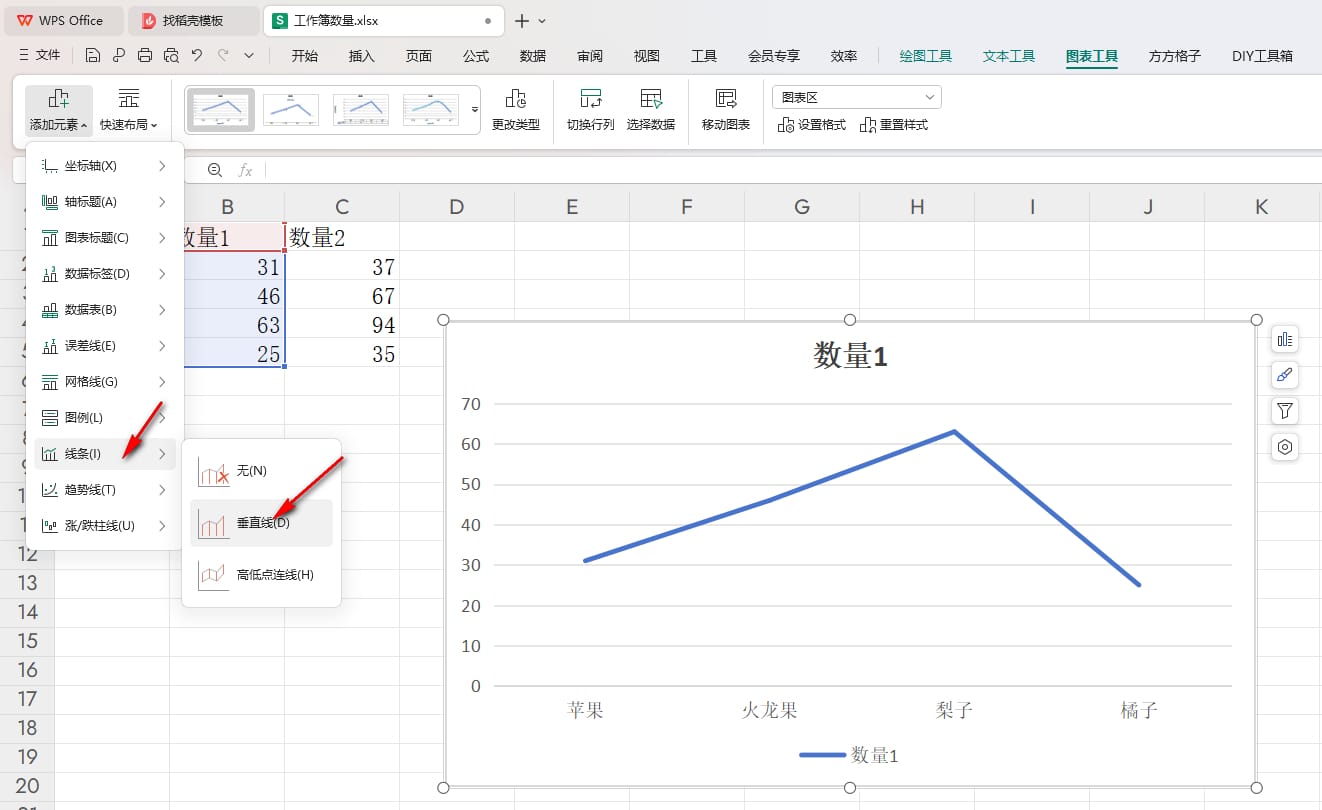Click the Save icon in quick access toolbar
1322x810 pixels.
(x=93, y=56)
